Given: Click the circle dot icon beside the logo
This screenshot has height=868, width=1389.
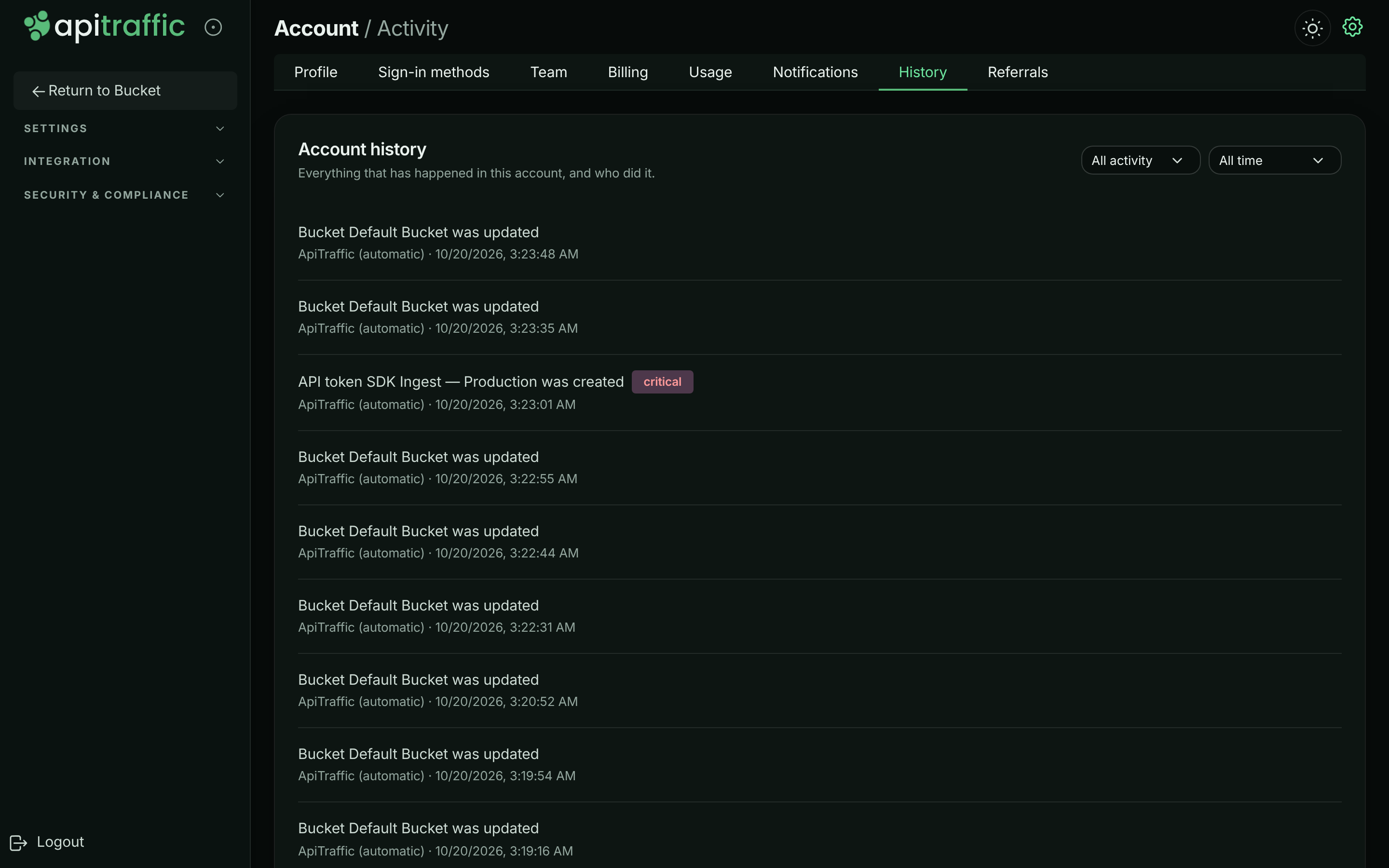Looking at the screenshot, I should point(213,27).
